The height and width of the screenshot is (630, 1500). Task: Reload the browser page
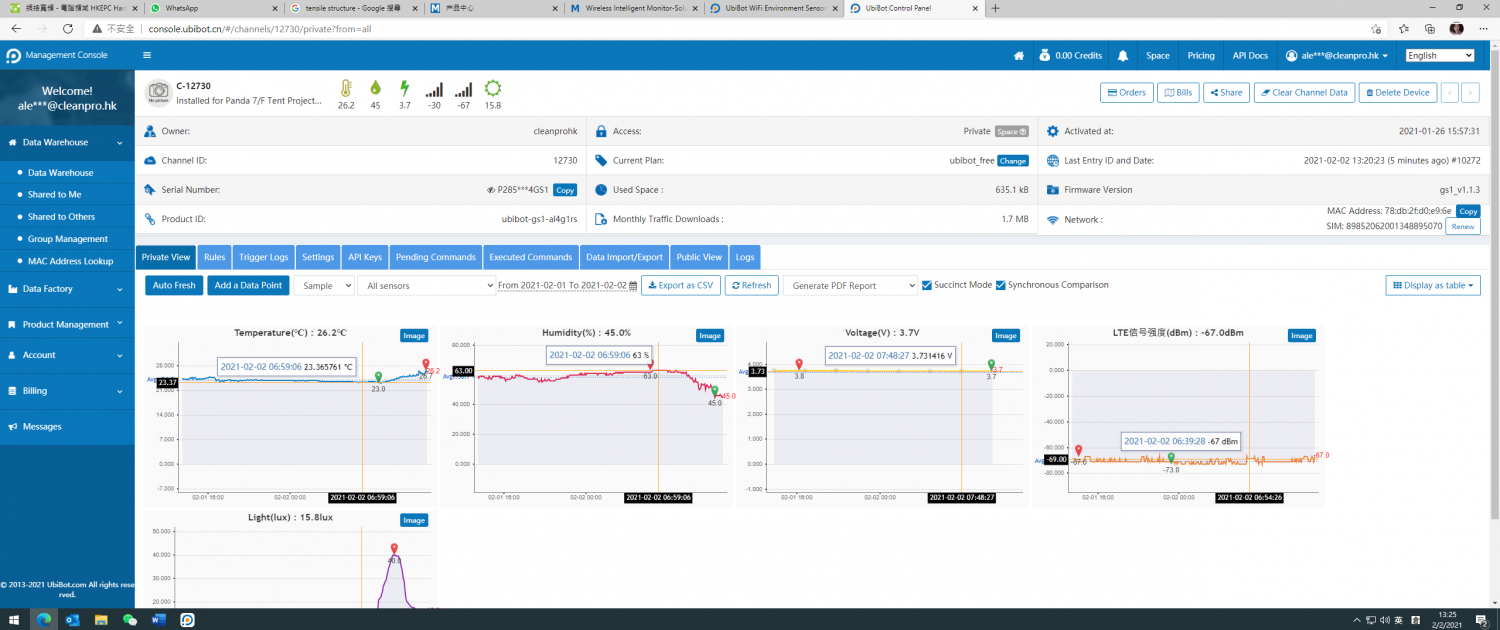(x=69, y=29)
